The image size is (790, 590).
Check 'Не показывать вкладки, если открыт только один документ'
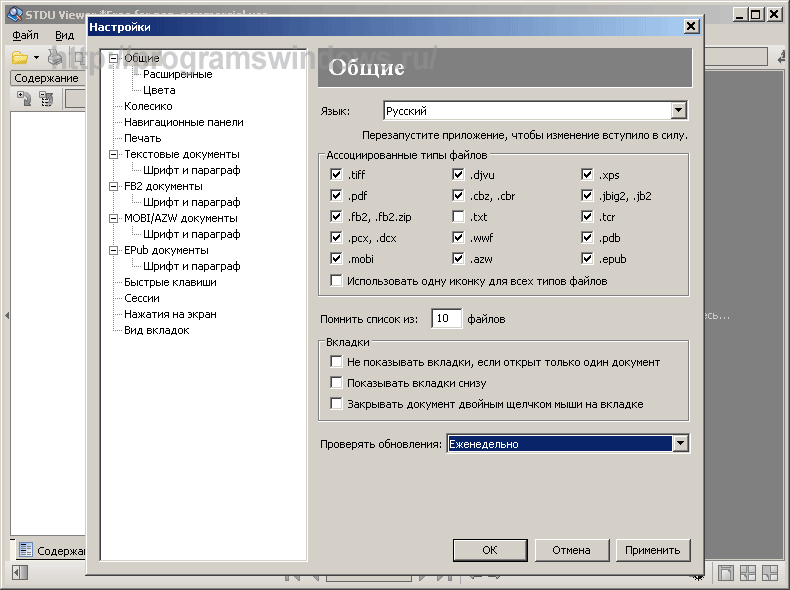[336, 362]
